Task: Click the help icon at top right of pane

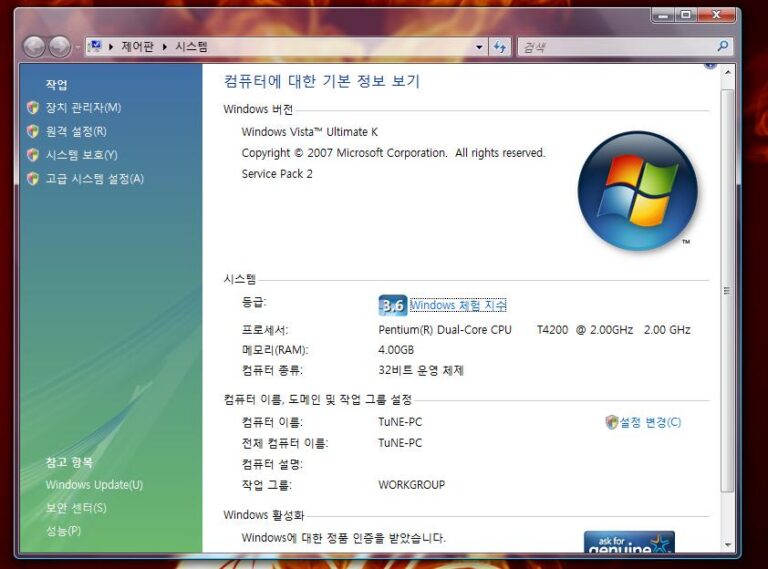Action: pyautogui.click(x=710, y=66)
